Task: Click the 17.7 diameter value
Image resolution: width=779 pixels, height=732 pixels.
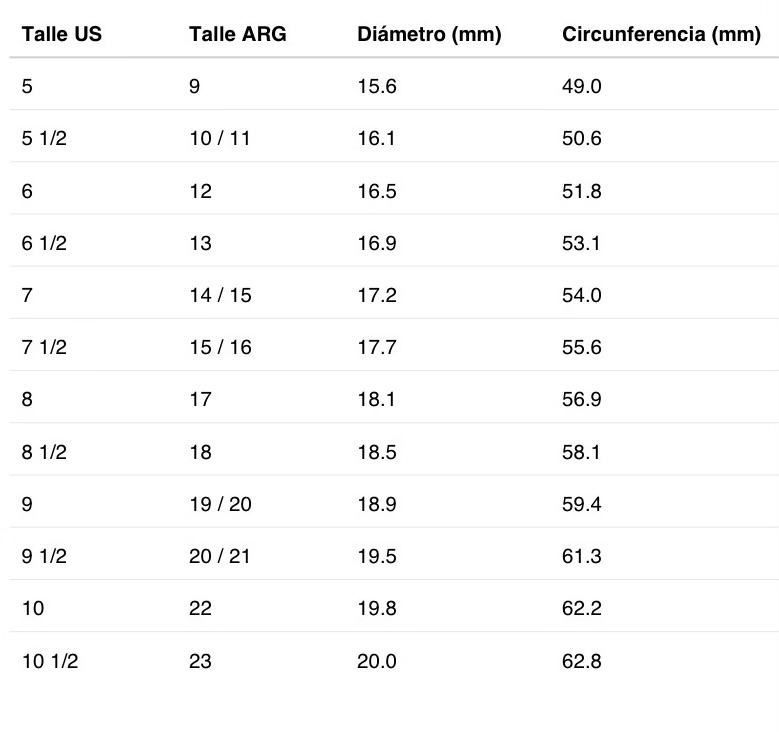Action: click(377, 347)
